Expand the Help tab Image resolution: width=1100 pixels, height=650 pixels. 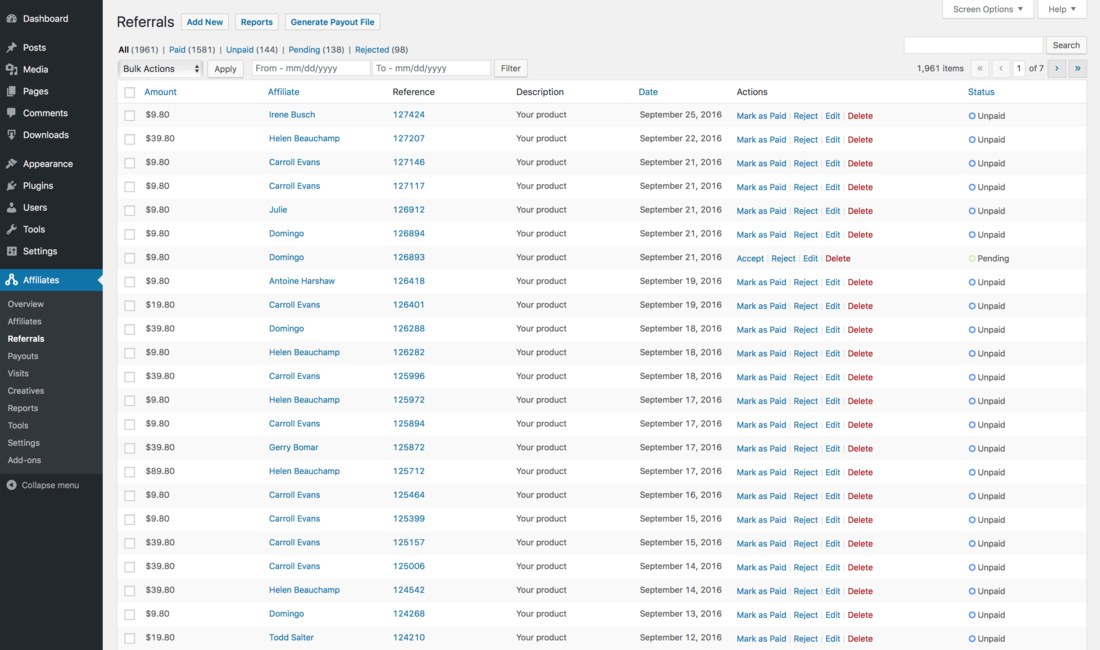[x=1062, y=9]
